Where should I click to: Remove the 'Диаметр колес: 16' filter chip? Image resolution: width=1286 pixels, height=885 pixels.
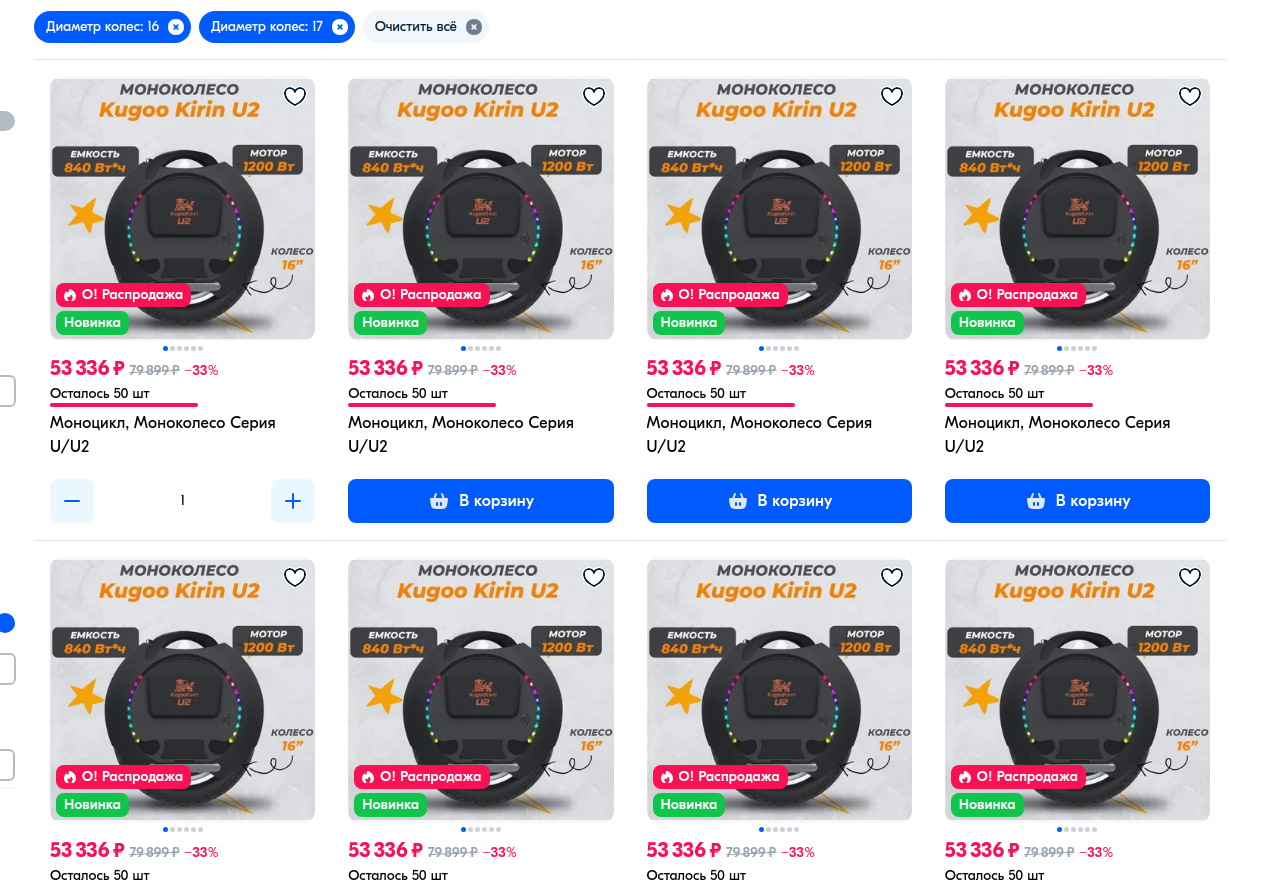point(176,27)
